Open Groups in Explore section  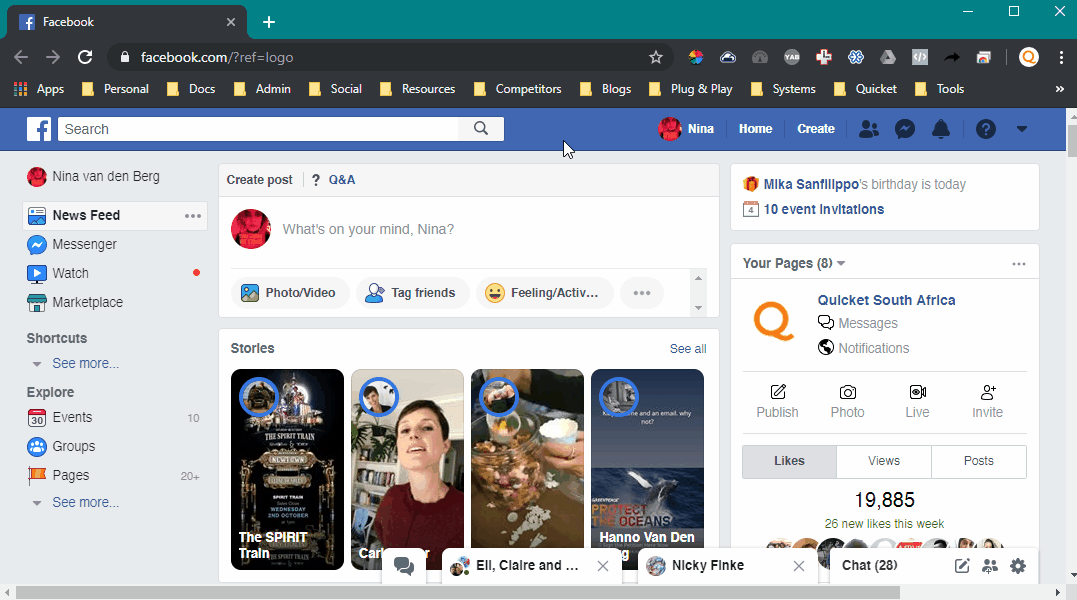click(x=61, y=446)
